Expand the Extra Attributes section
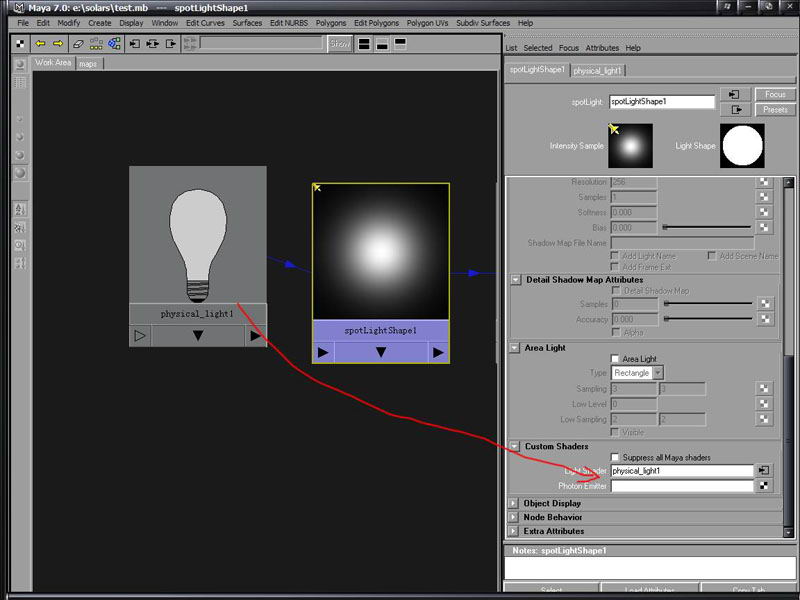The height and width of the screenshot is (600, 800). click(x=514, y=531)
